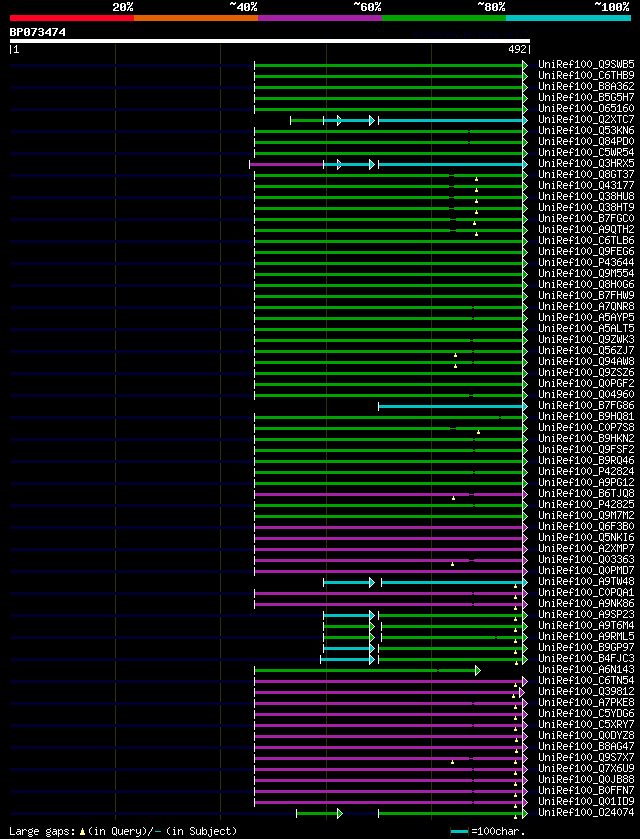The image size is (640, 839).
Task: Click the UniRef100_A9TW48 label
Action: [586, 582]
